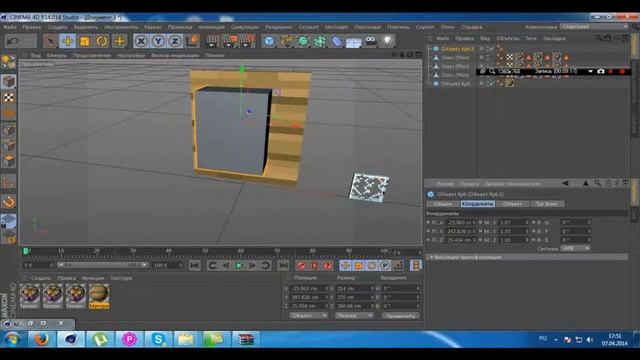Image resolution: width=640 pixels, height=360 pixels.
Task: Toggle the Snap magnet icon
Action: (x=8, y=202)
